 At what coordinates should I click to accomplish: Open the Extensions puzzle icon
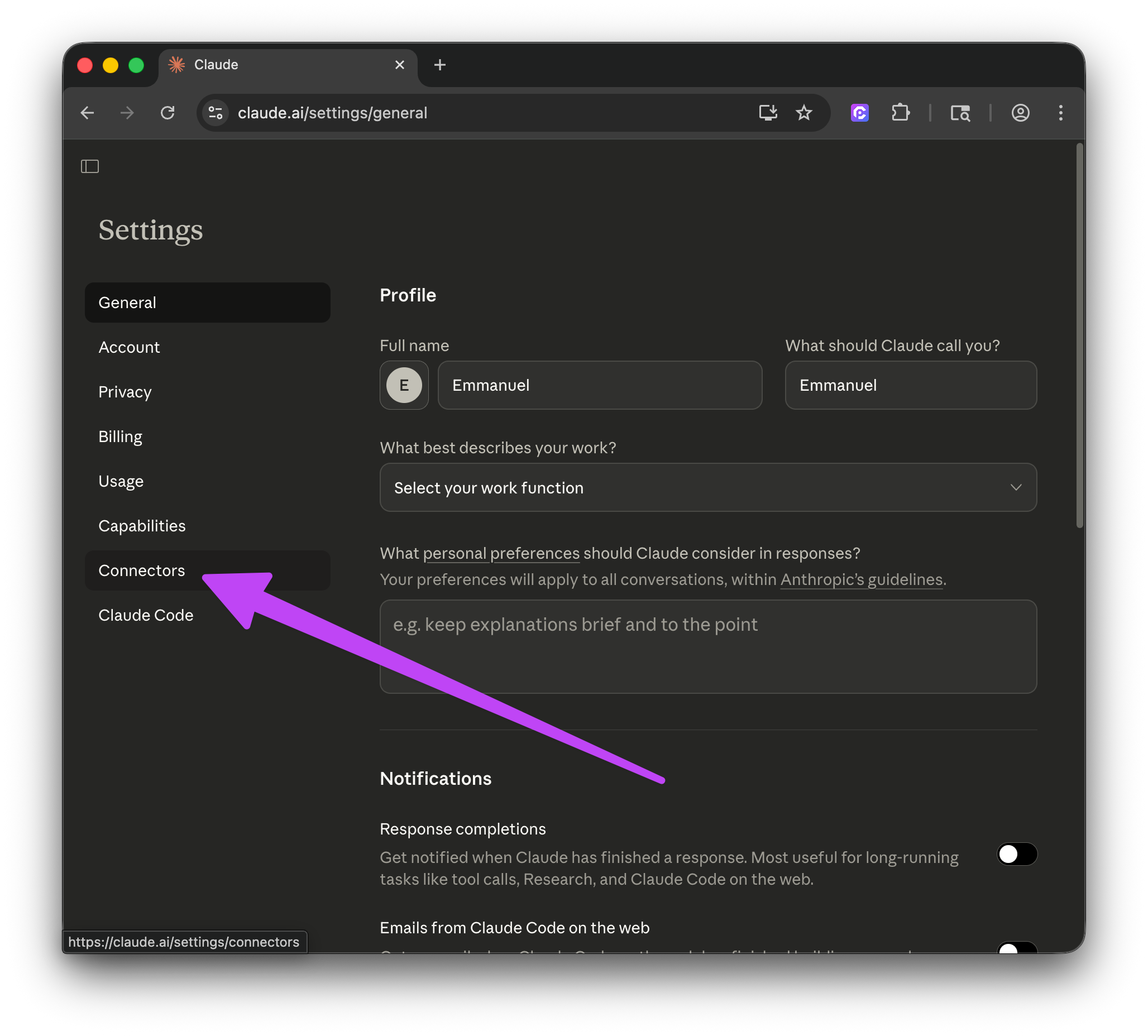900,113
